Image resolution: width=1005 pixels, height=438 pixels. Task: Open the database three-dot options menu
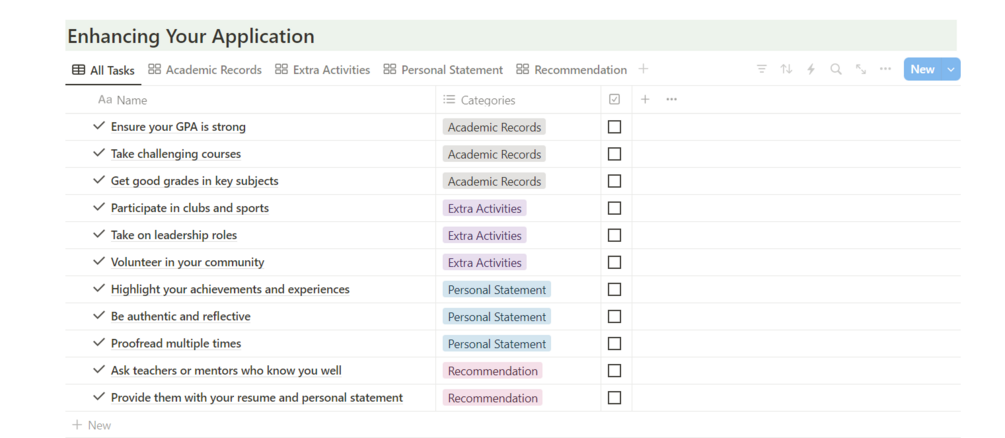coord(885,69)
